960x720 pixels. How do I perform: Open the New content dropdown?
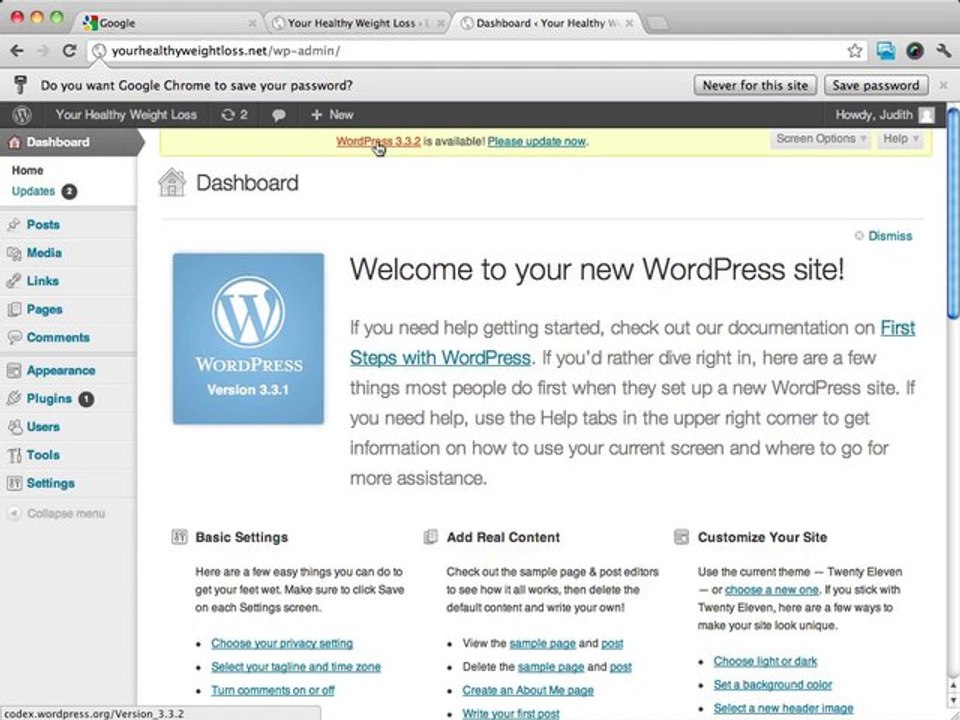pos(332,114)
